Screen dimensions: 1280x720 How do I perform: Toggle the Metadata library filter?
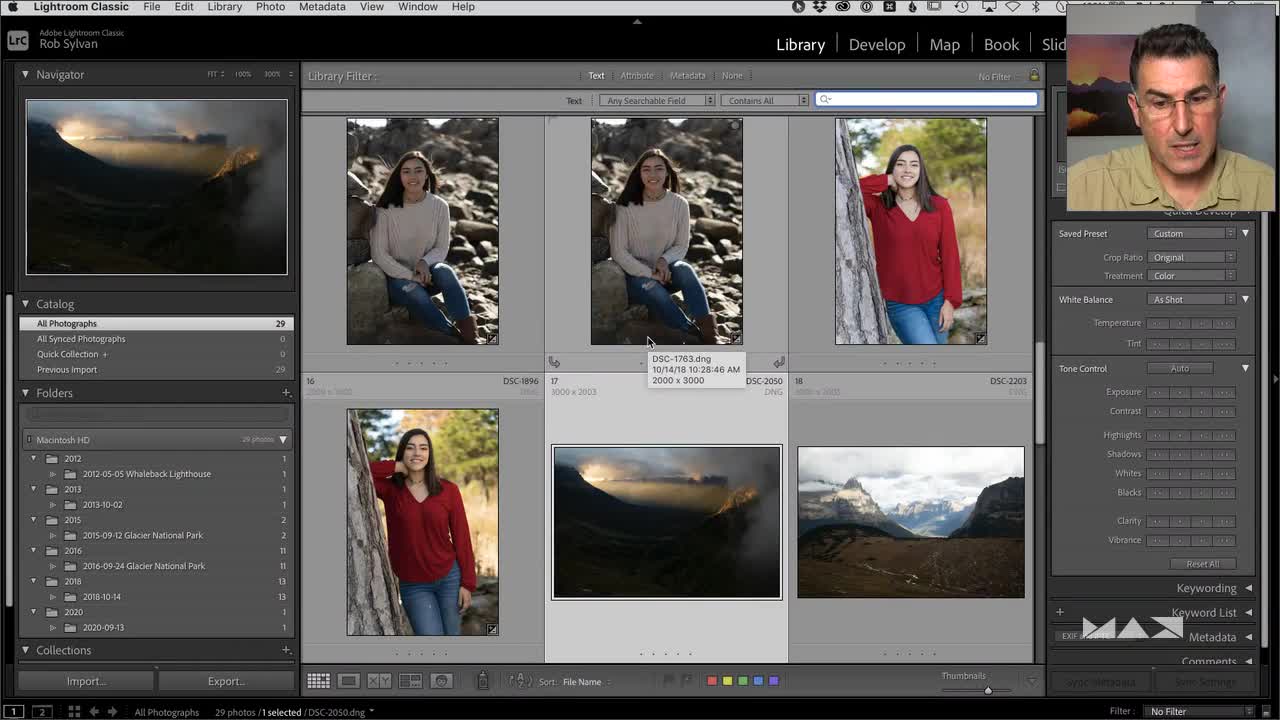(x=687, y=76)
